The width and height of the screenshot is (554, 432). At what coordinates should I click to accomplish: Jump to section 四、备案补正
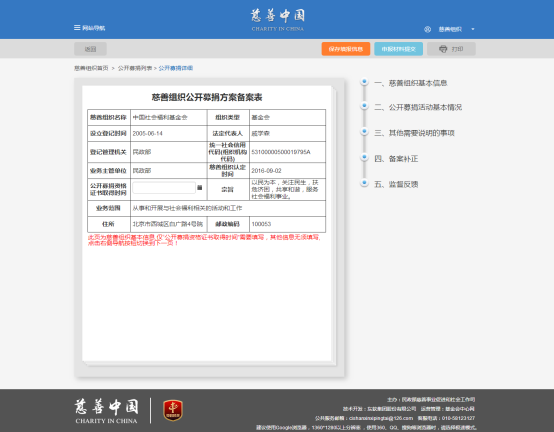pos(396,159)
